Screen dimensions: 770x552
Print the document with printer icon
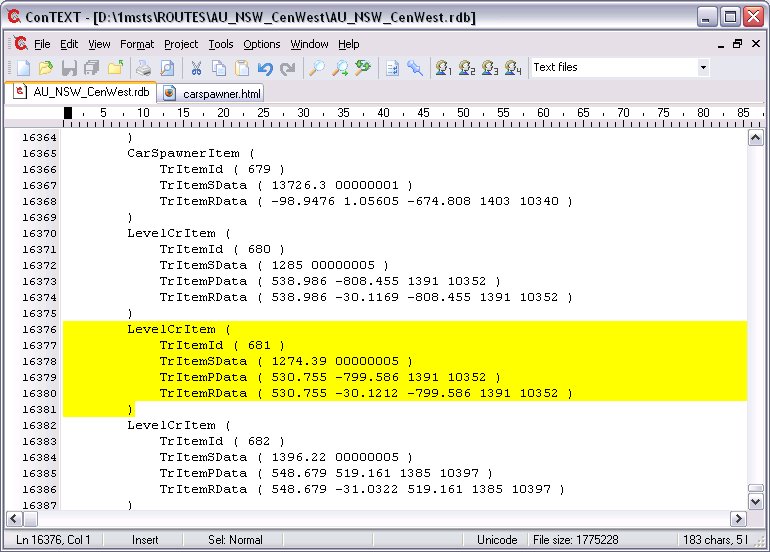(x=143, y=68)
